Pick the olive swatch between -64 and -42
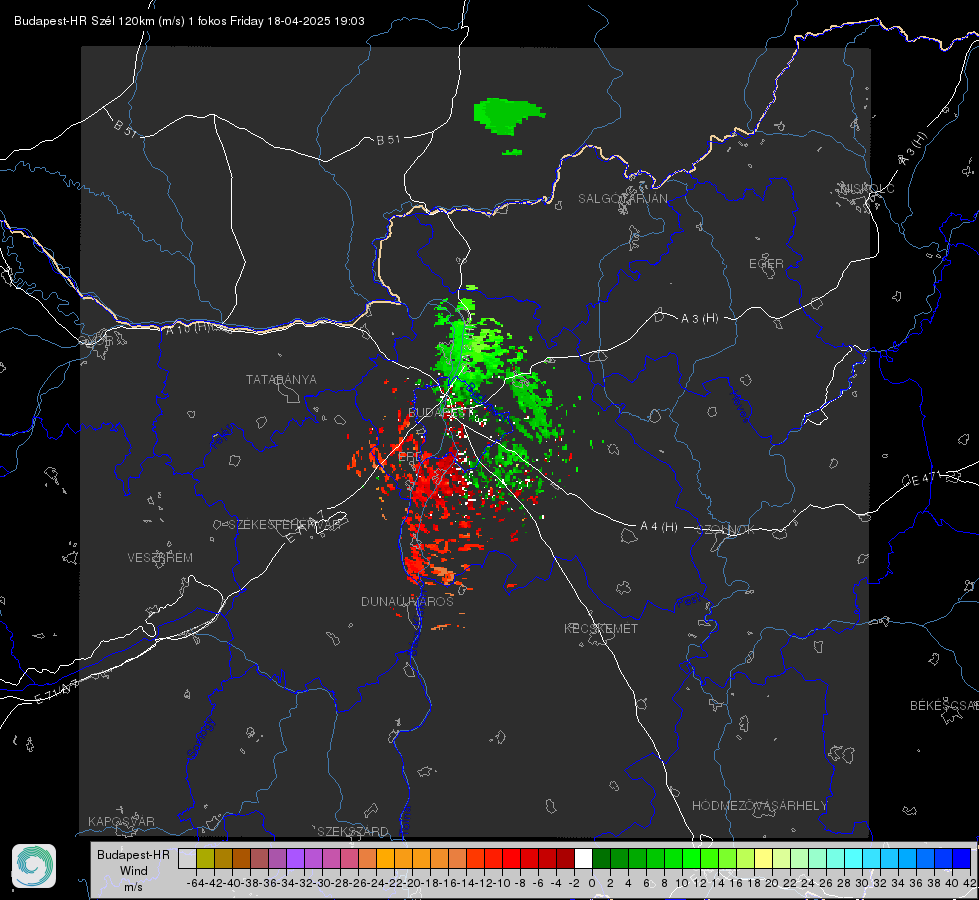 click(205, 858)
